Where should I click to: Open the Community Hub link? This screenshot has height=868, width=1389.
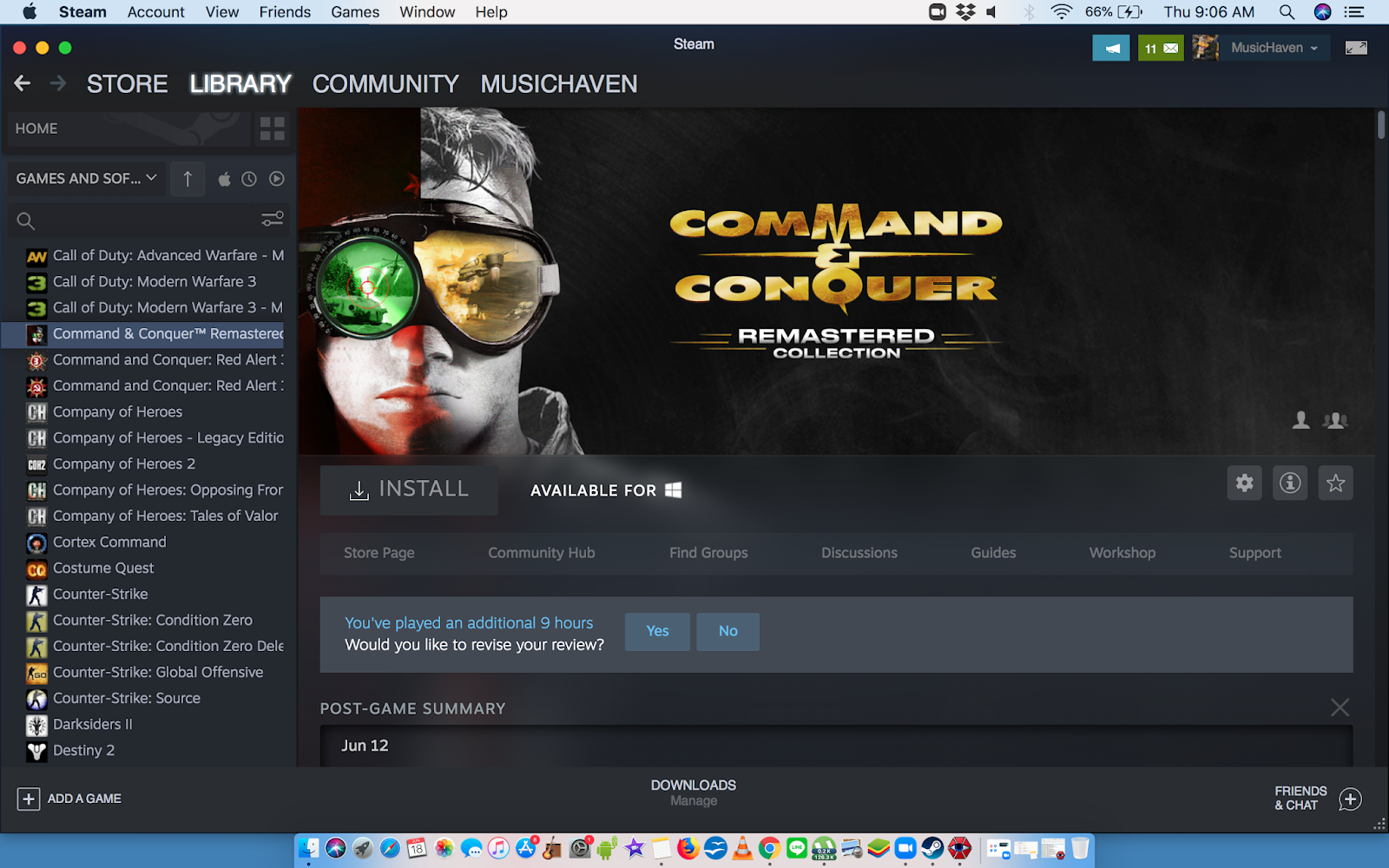pos(542,553)
